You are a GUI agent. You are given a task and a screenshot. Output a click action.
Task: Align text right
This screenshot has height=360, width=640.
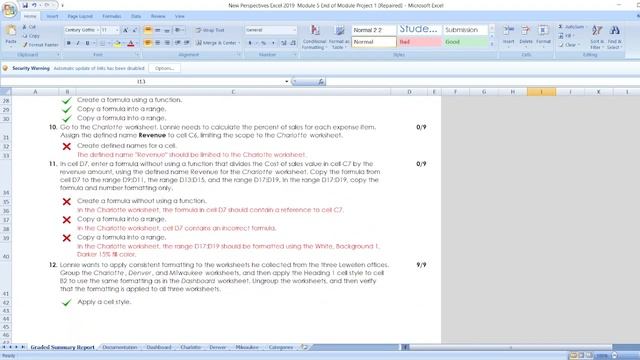click(167, 43)
